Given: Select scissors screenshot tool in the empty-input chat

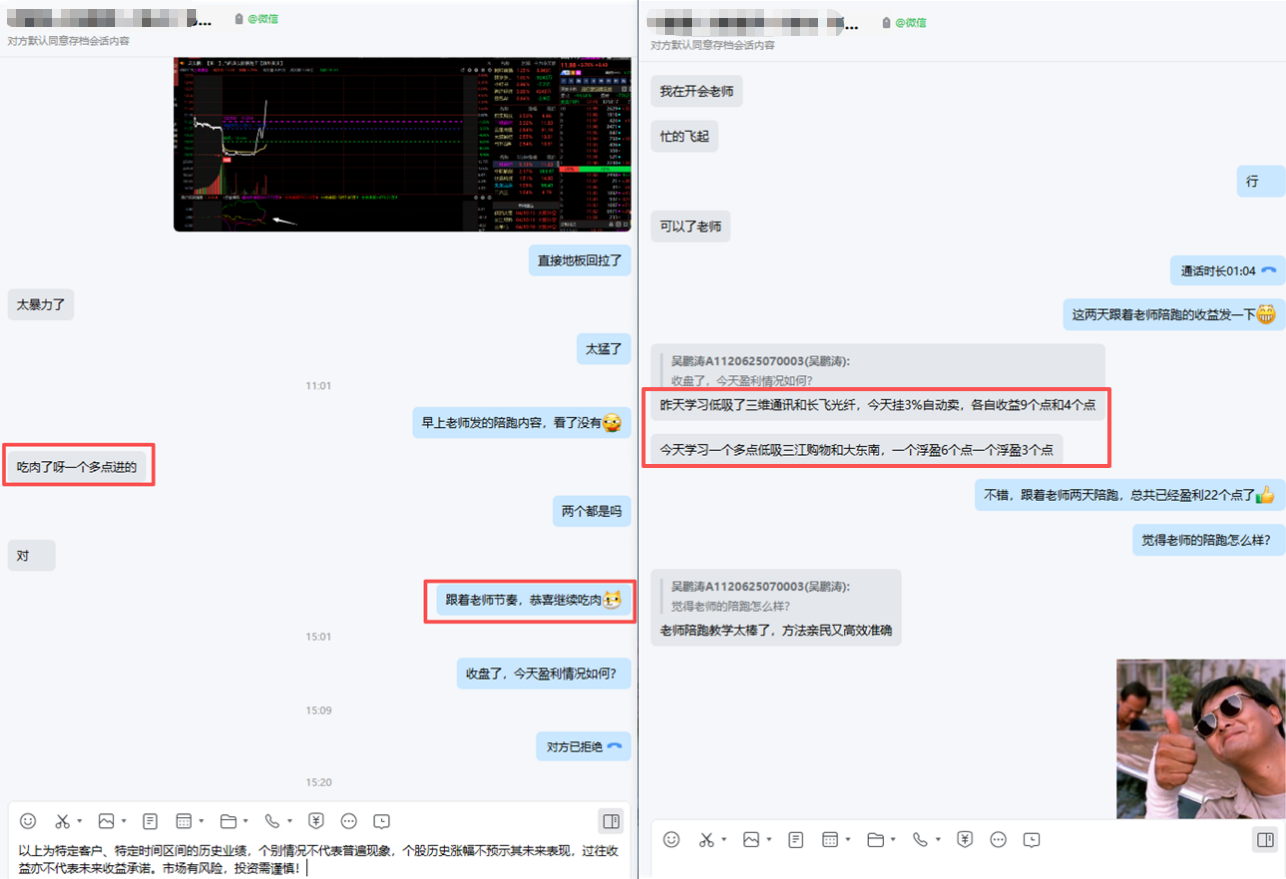Looking at the screenshot, I should tap(706, 839).
